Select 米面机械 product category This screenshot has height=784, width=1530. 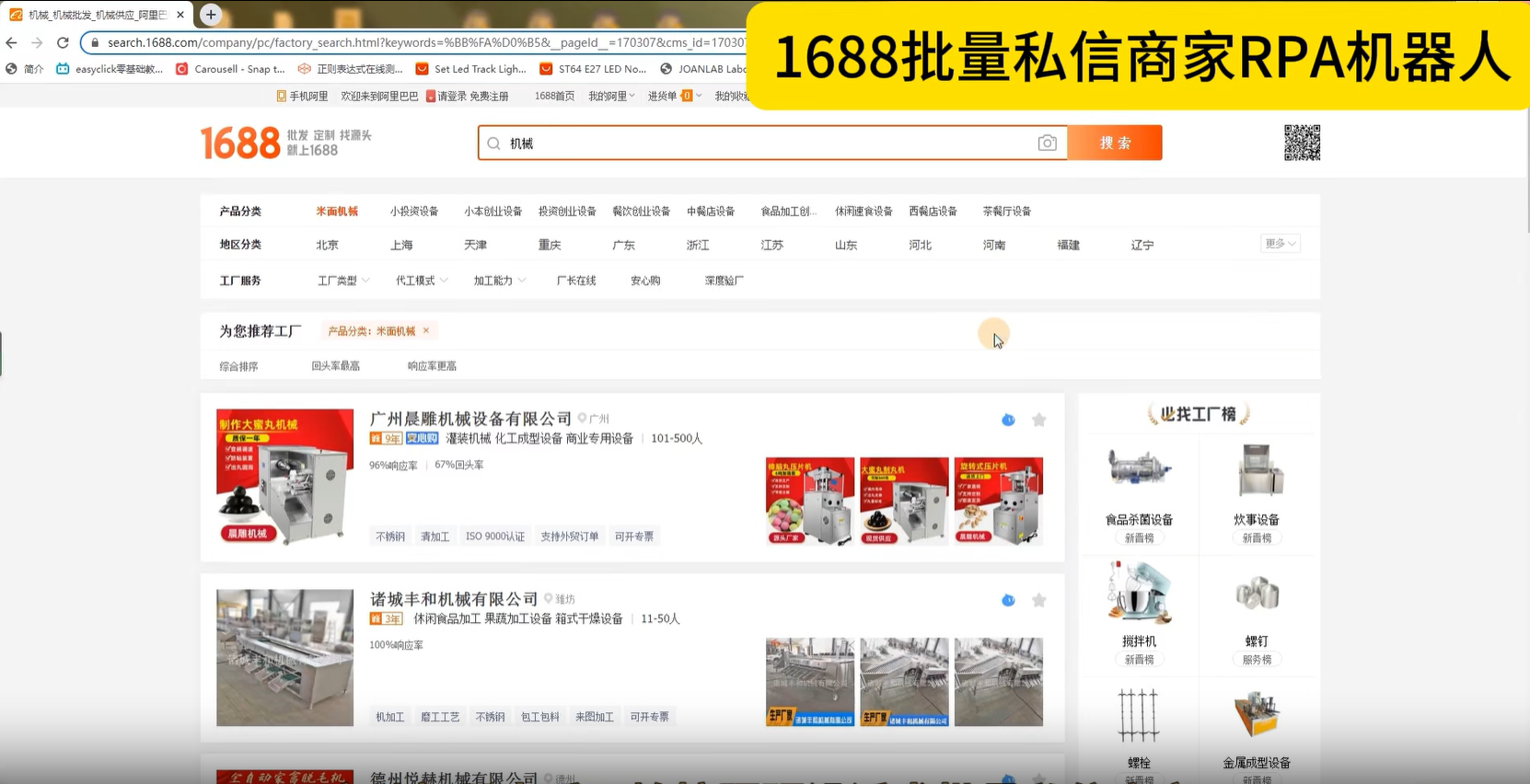337,212
